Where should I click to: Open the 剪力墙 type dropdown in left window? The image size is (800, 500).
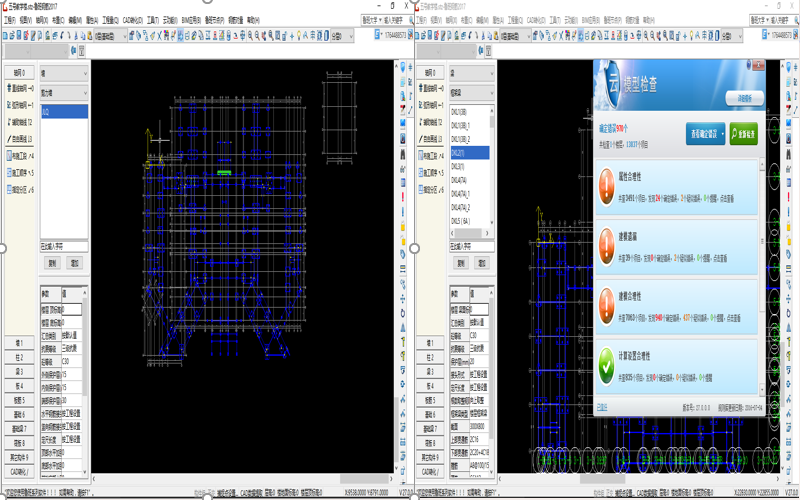point(64,93)
